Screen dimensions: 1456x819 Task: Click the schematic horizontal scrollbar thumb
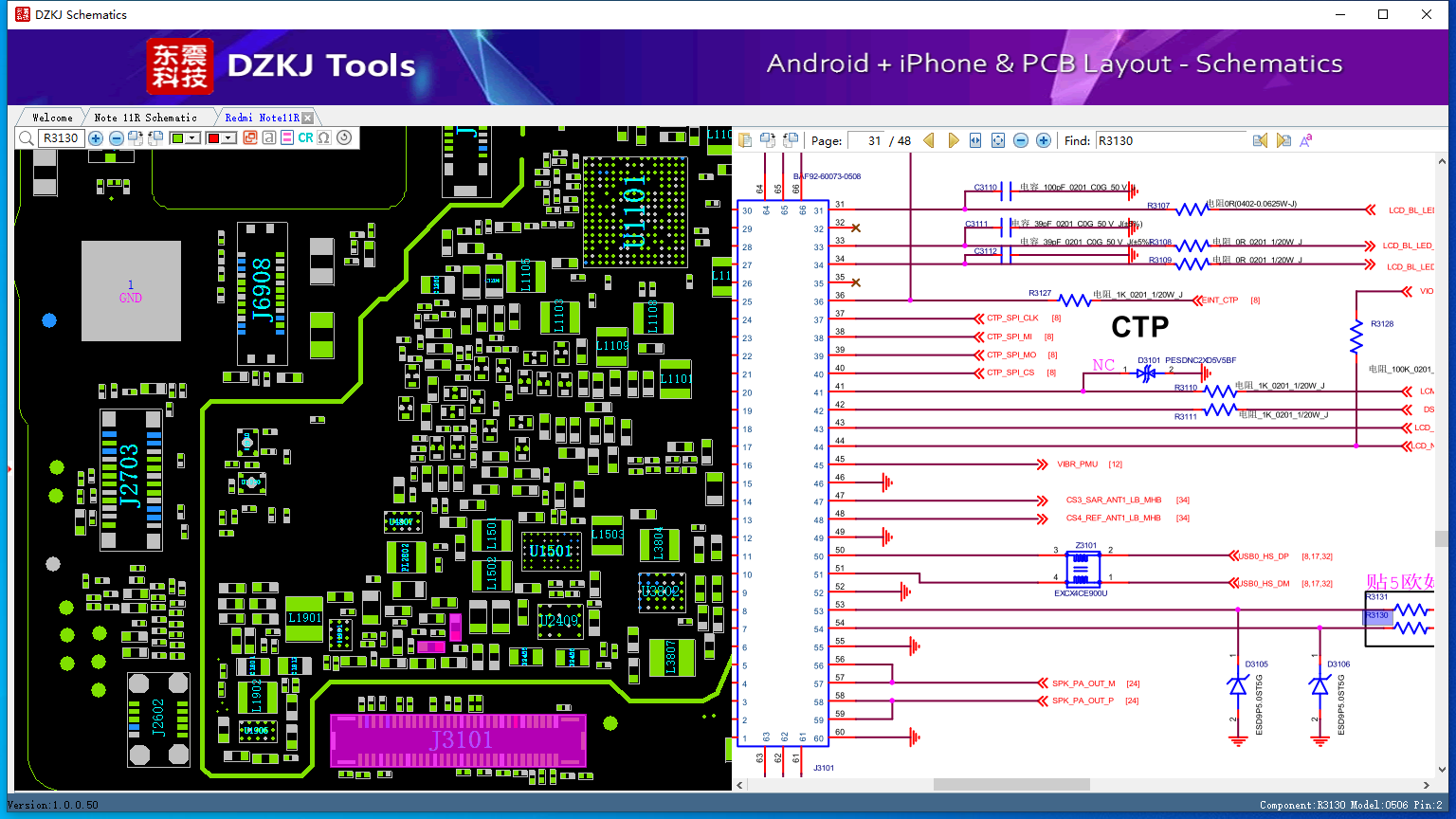1011,785
